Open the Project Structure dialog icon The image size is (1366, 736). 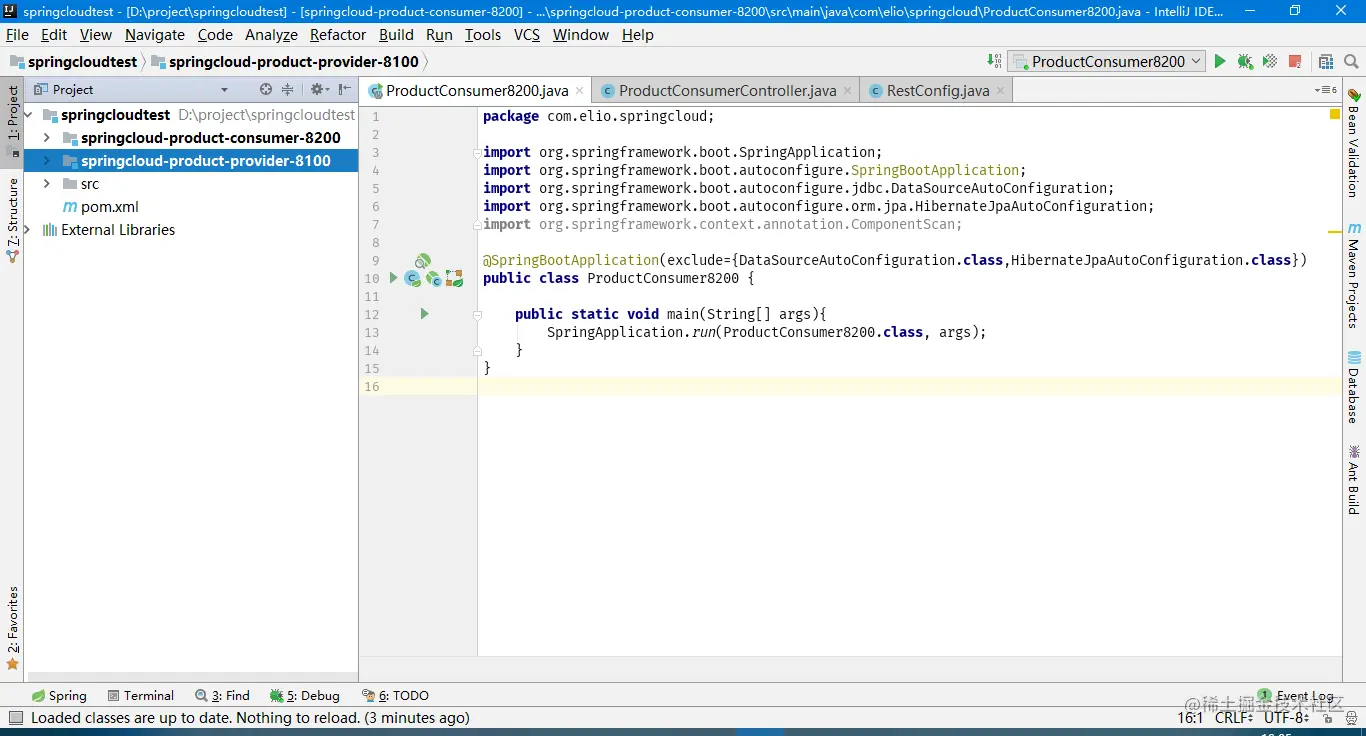(x=1326, y=62)
